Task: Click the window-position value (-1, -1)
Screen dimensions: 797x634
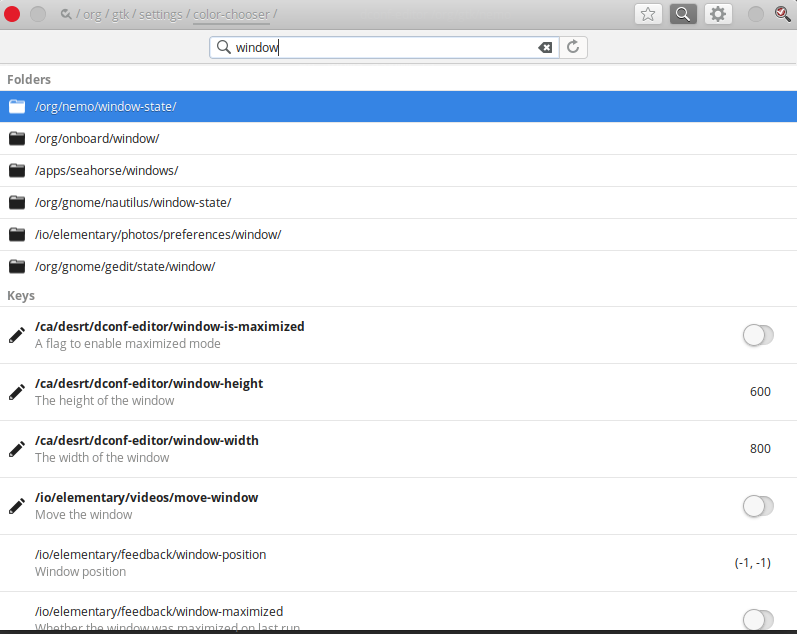Action: pyautogui.click(x=753, y=563)
